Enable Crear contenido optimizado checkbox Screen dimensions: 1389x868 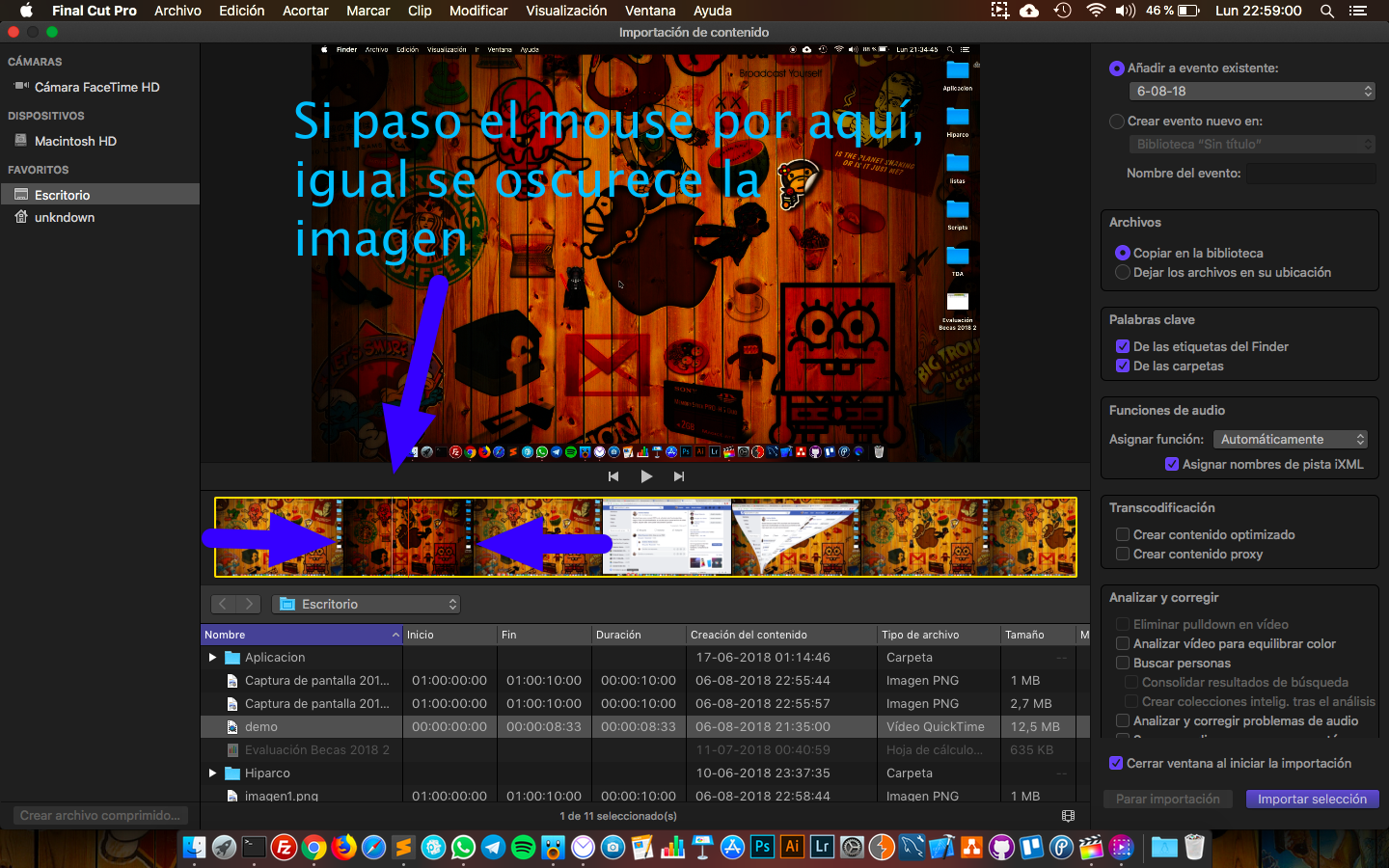pyautogui.click(x=1123, y=534)
